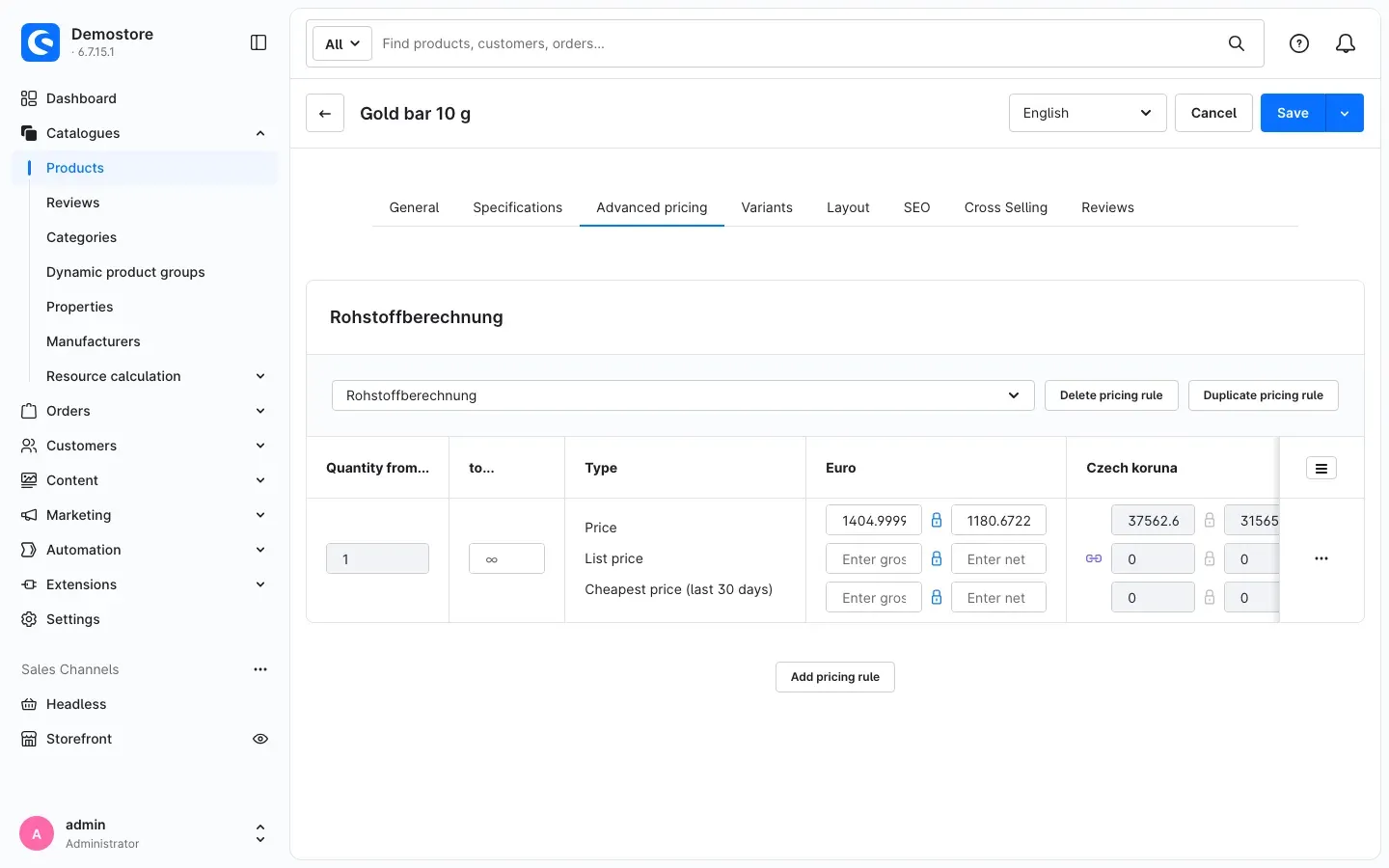Viewport: 1389px width, 868px height.
Task: Switch to the SEO tab
Action: [917, 207]
